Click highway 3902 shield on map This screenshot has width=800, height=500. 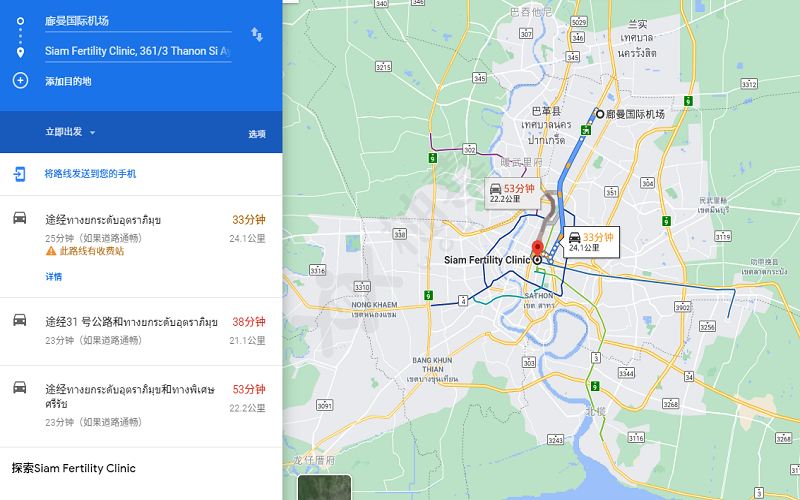(683, 307)
